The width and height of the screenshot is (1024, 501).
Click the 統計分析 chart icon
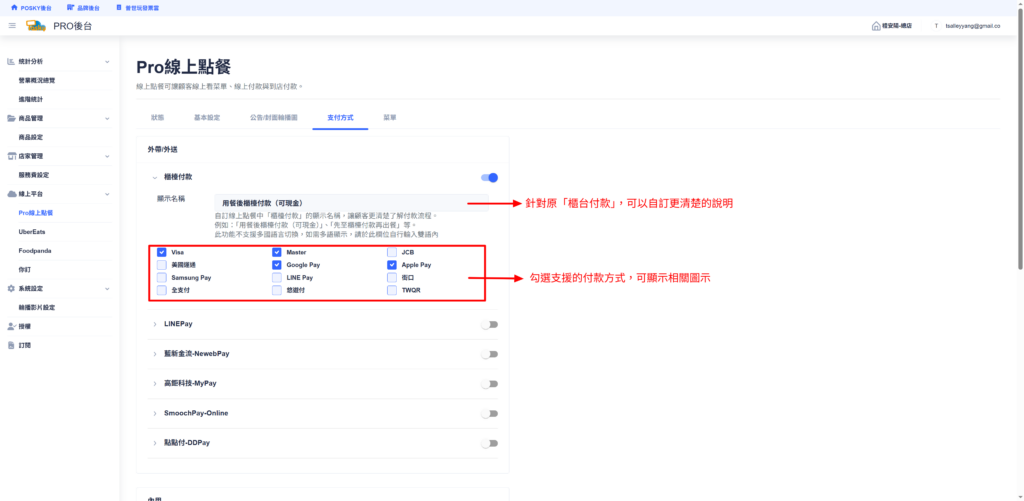11,61
